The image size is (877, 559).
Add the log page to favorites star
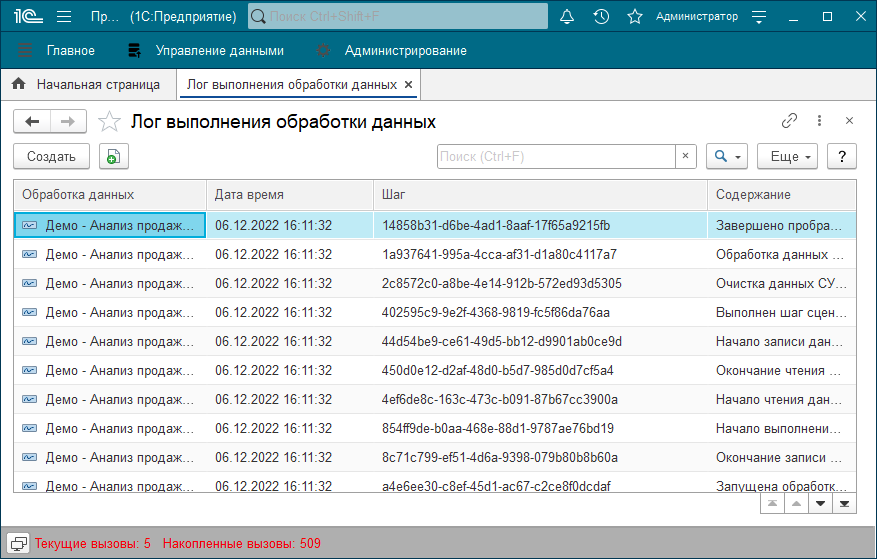(x=109, y=121)
